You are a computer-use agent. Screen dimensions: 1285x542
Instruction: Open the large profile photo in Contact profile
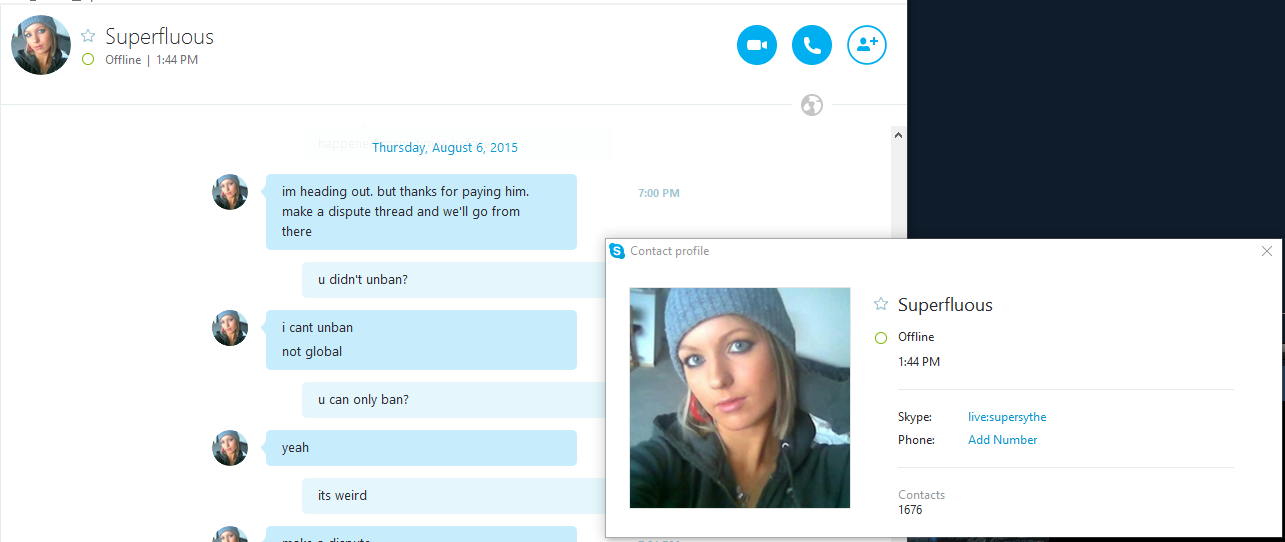[x=740, y=398]
